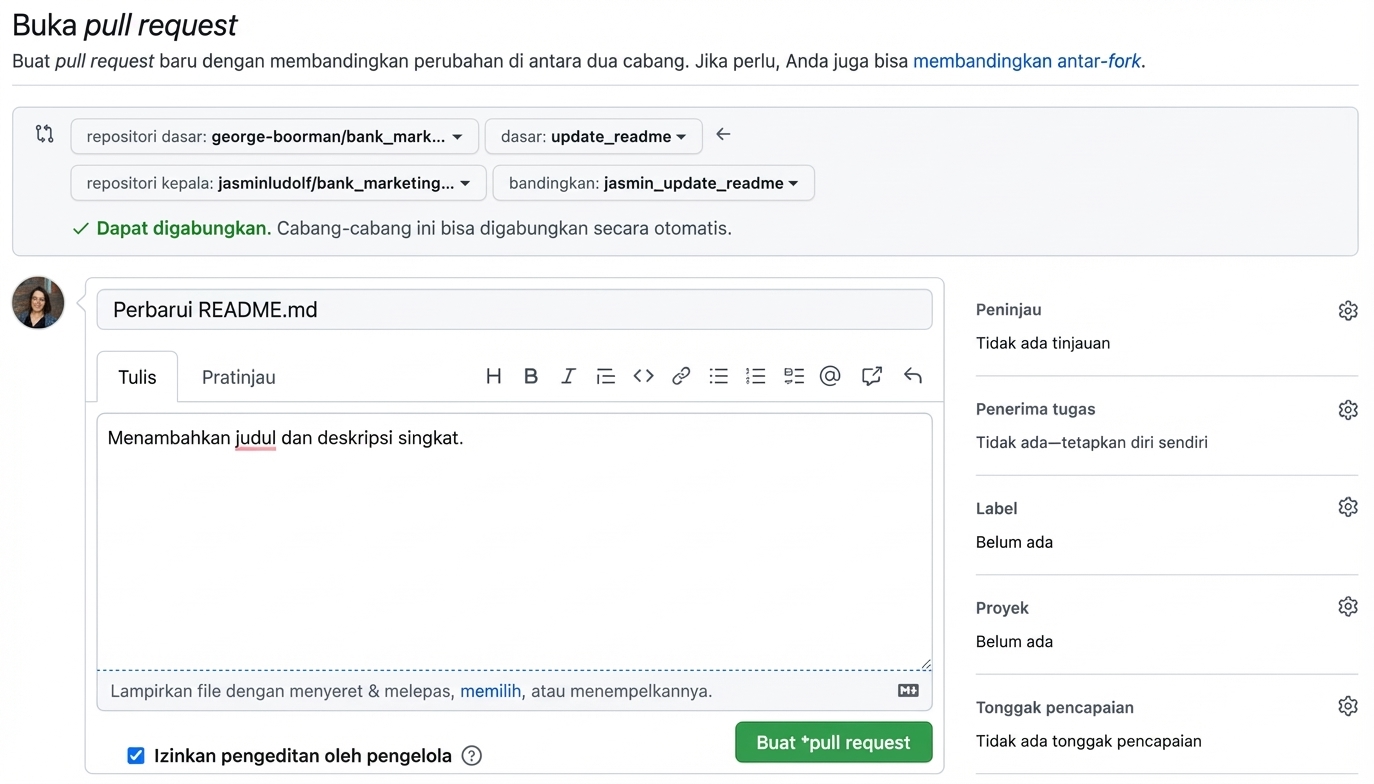The image size is (1374, 784).
Task: Insert code snippet with the code icon
Action: click(x=644, y=376)
